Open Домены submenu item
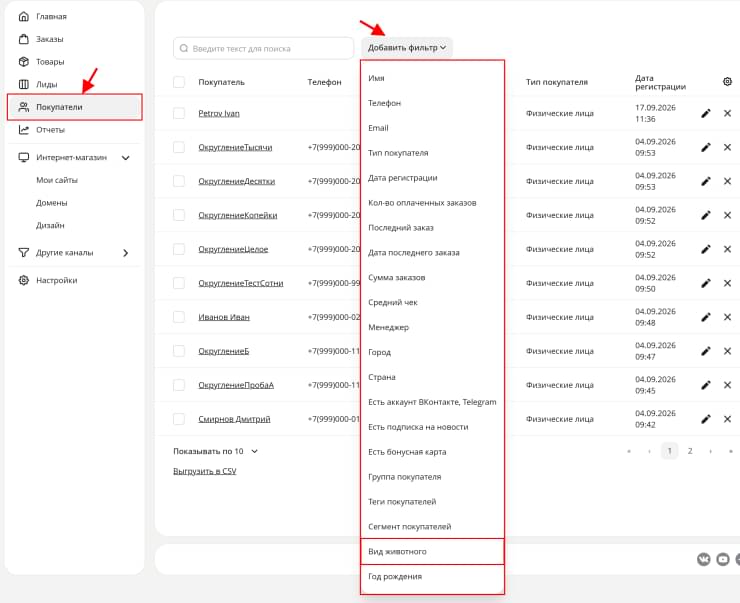Image resolution: width=740 pixels, height=603 pixels. pyautogui.click(x=51, y=203)
